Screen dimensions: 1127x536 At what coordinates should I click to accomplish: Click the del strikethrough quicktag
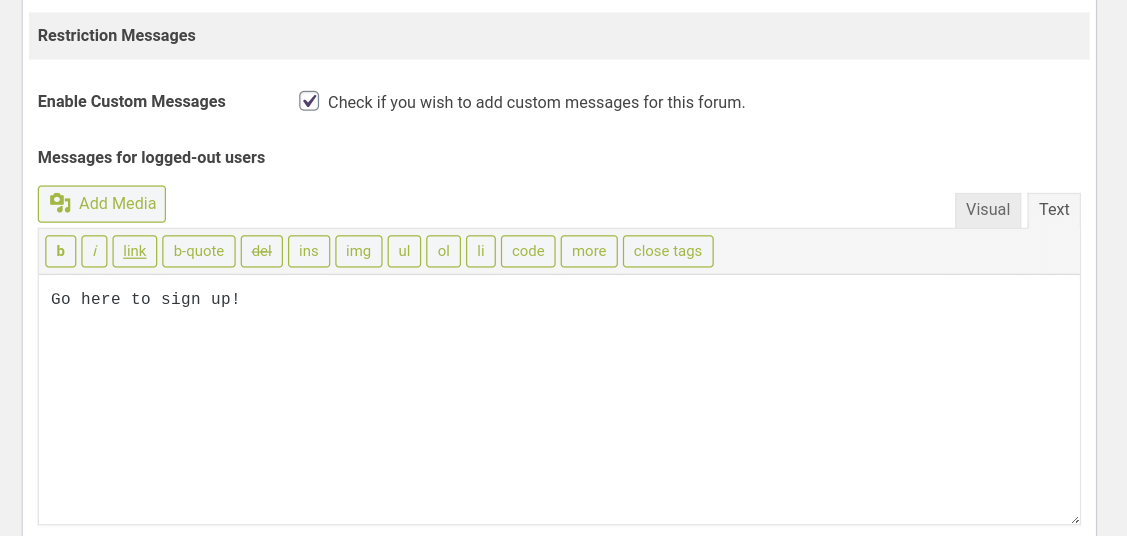click(262, 251)
